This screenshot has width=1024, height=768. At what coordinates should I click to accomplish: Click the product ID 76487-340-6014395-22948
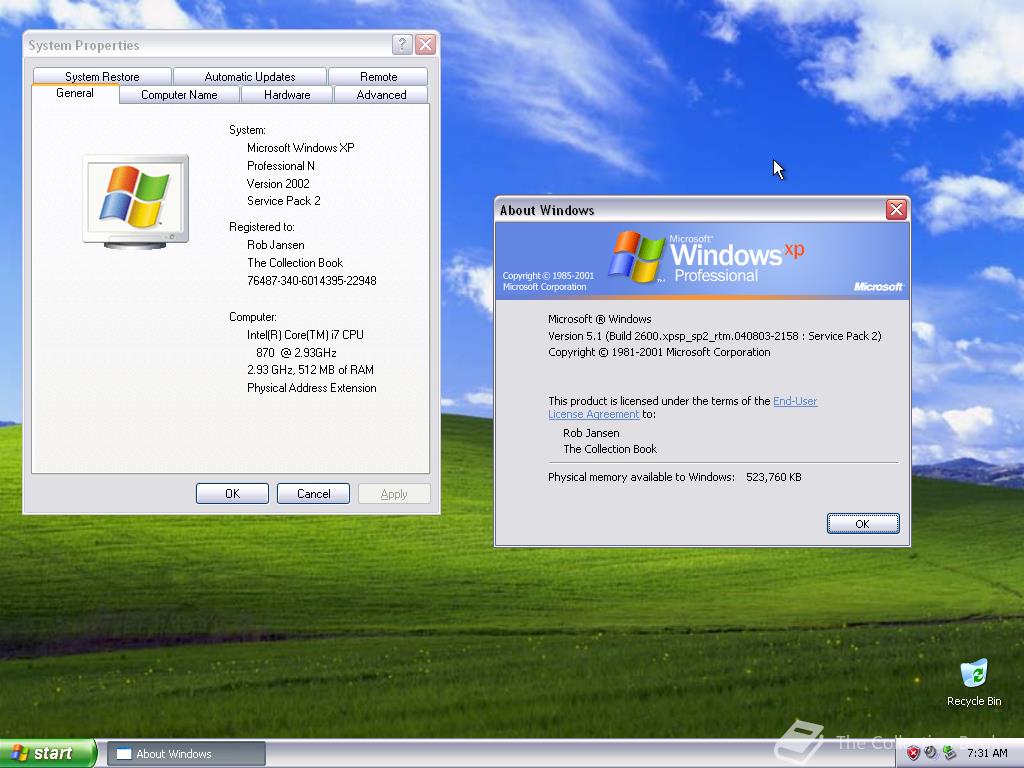click(x=312, y=281)
